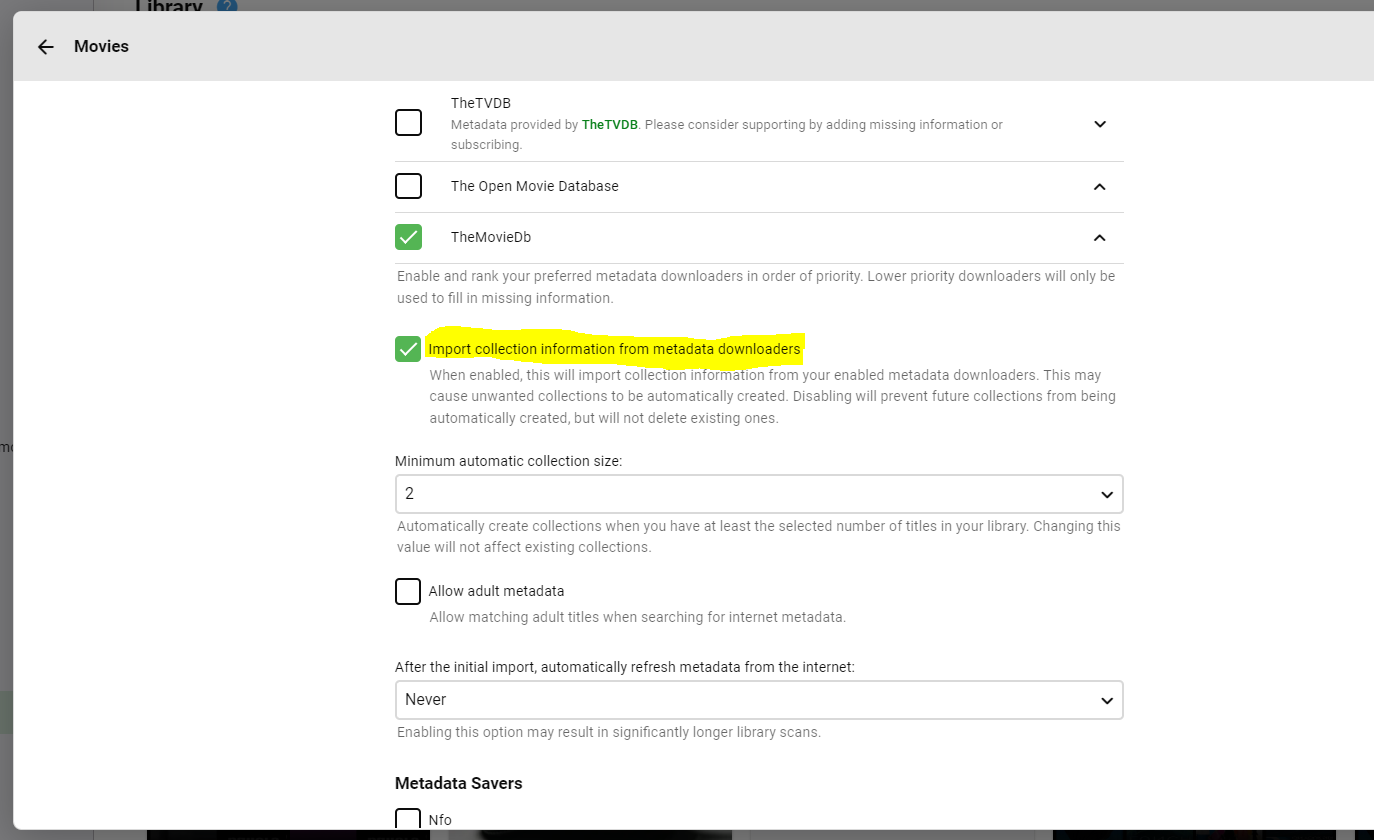Screen dimensions: 1374x840
Task: Click the Nfo label under Metadata Savers
Action: click(x=440, y=820)
